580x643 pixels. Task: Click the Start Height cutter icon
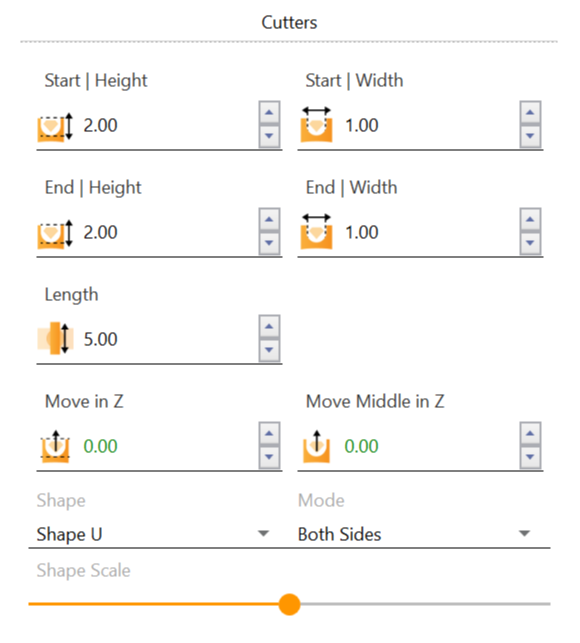click(55, 127)
